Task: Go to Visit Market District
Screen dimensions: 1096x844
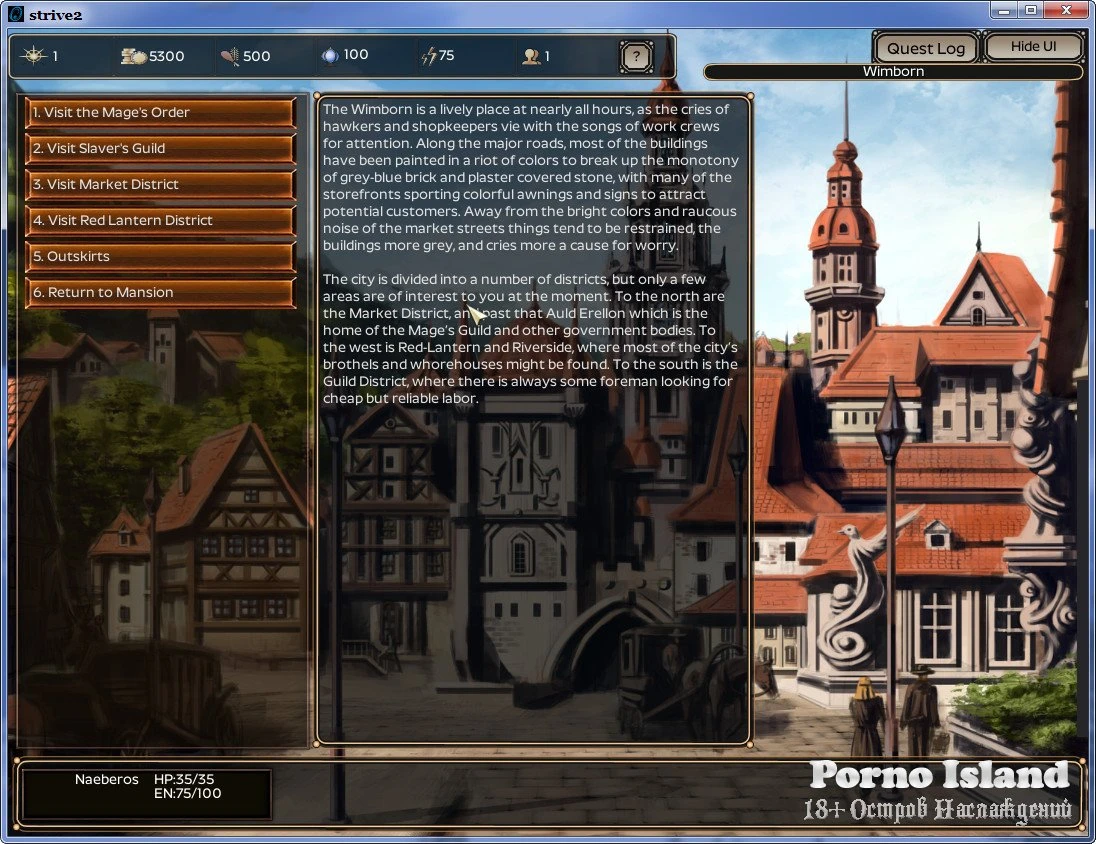Action: point(160,185)
